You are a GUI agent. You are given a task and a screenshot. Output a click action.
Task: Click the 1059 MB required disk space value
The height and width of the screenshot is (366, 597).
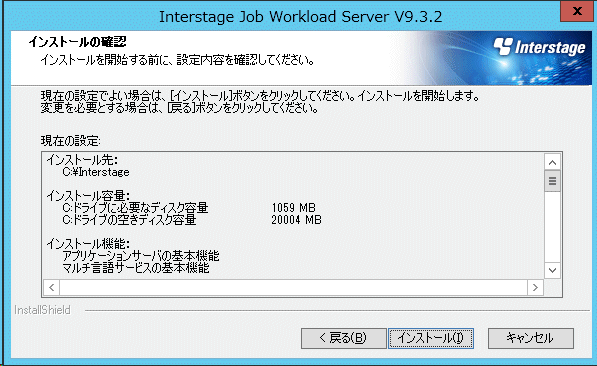[x=294, y=208]
